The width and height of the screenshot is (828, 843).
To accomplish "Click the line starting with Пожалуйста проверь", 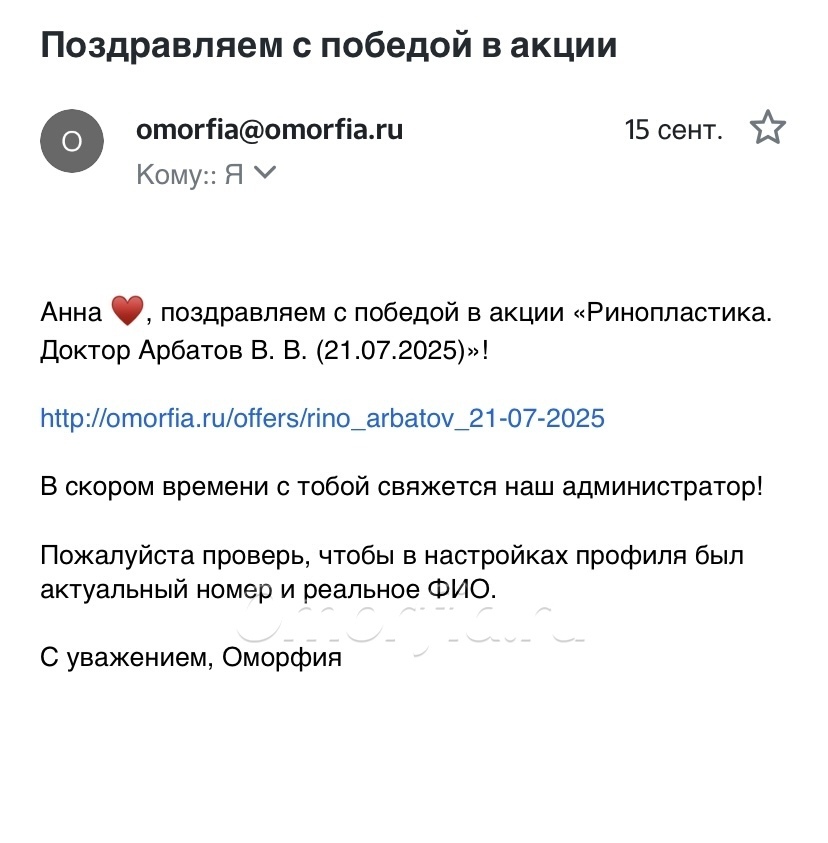I will [391, 555].
